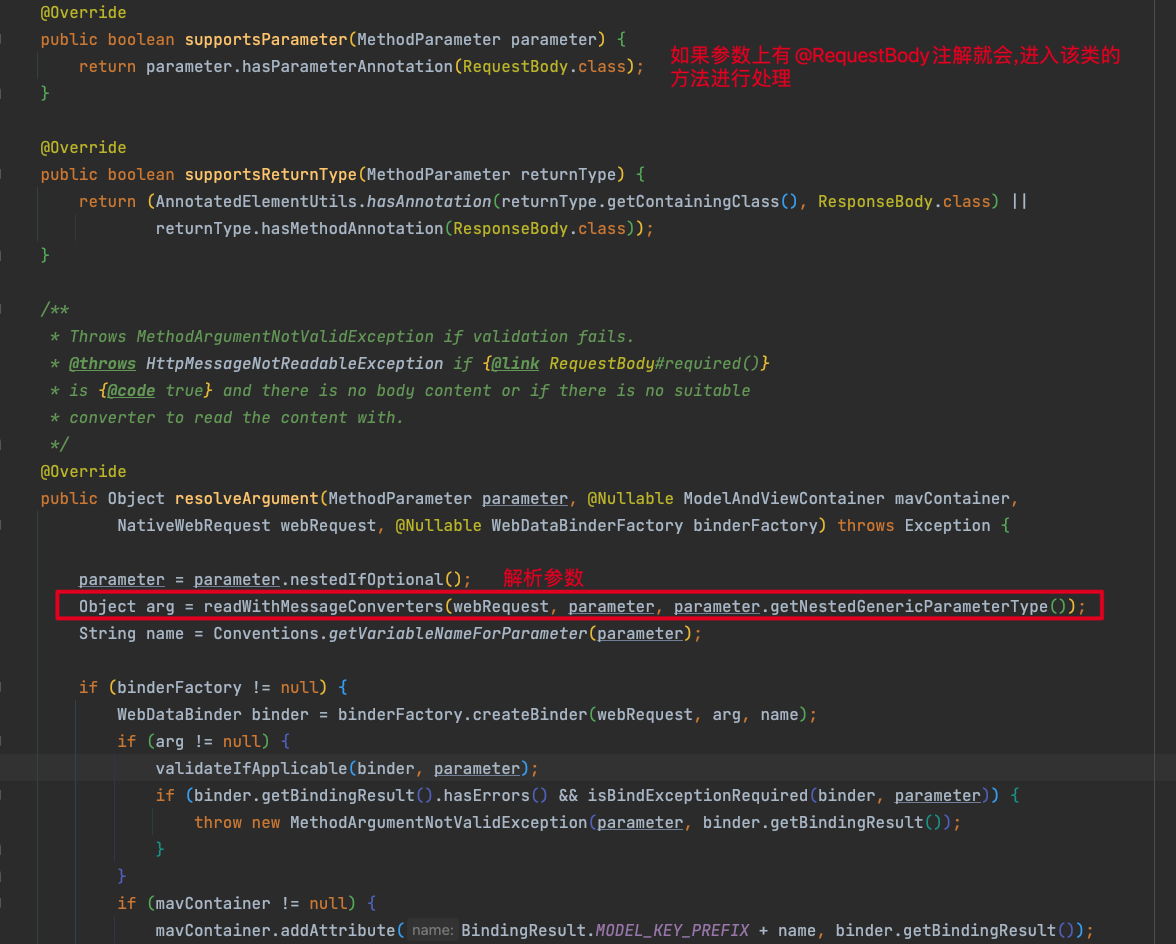Click the 'Object arg' variable declaration
The image size is (1176, 944).
127,607
